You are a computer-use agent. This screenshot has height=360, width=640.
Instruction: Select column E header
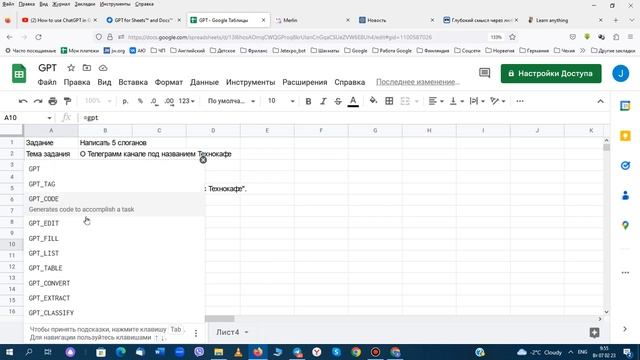(x=267, y=131)
